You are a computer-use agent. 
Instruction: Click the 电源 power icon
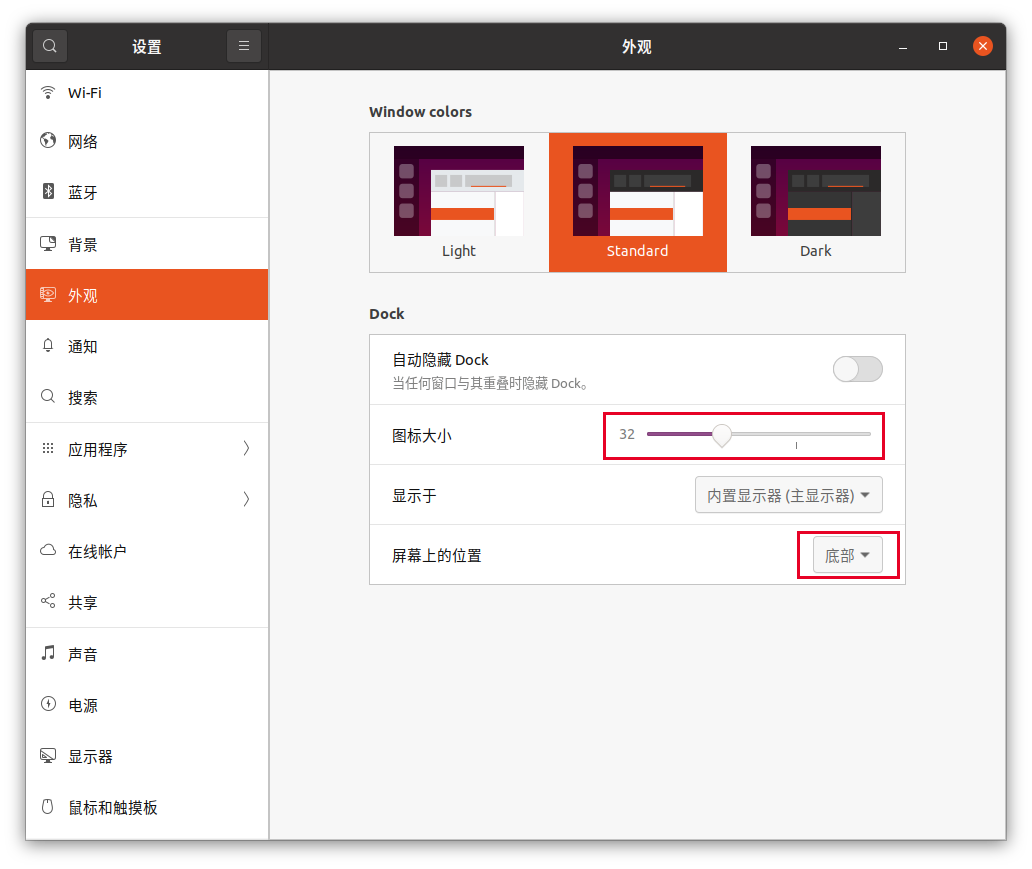(48, 705)
